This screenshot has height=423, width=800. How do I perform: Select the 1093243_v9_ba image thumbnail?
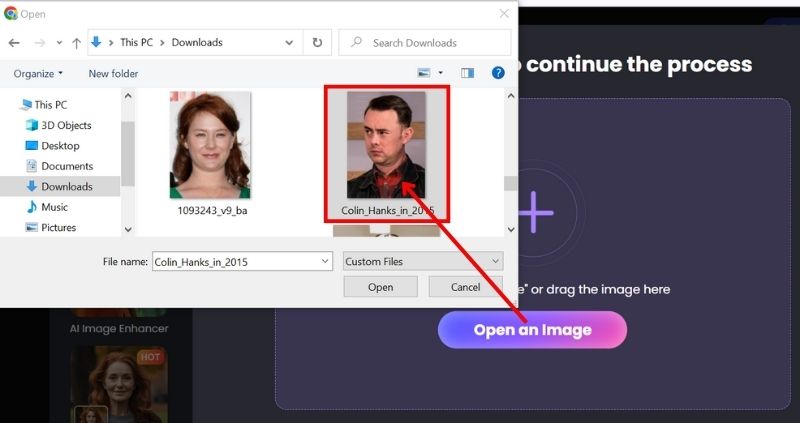[210, 145]
